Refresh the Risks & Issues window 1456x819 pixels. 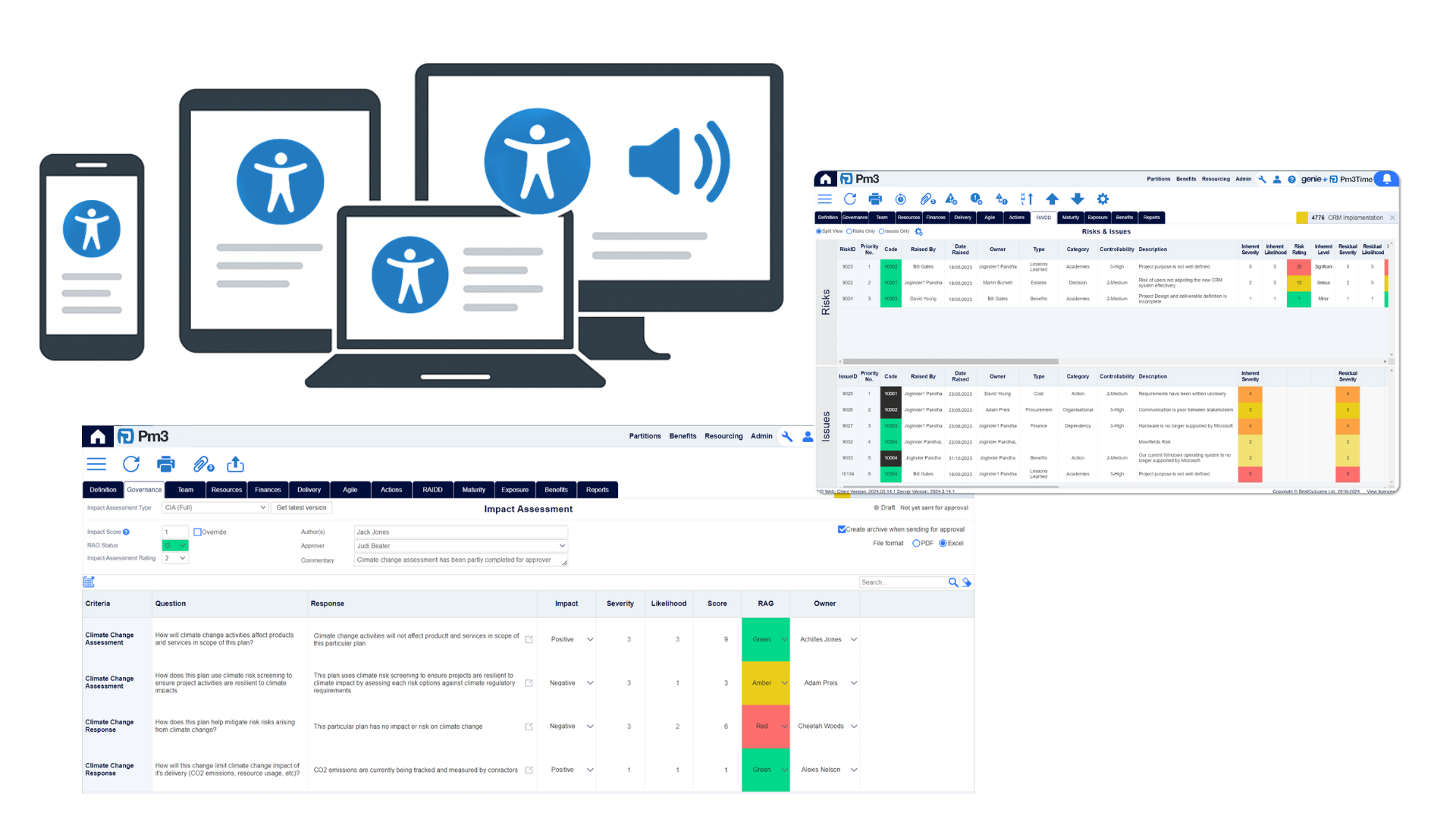[x=850, y=199]
